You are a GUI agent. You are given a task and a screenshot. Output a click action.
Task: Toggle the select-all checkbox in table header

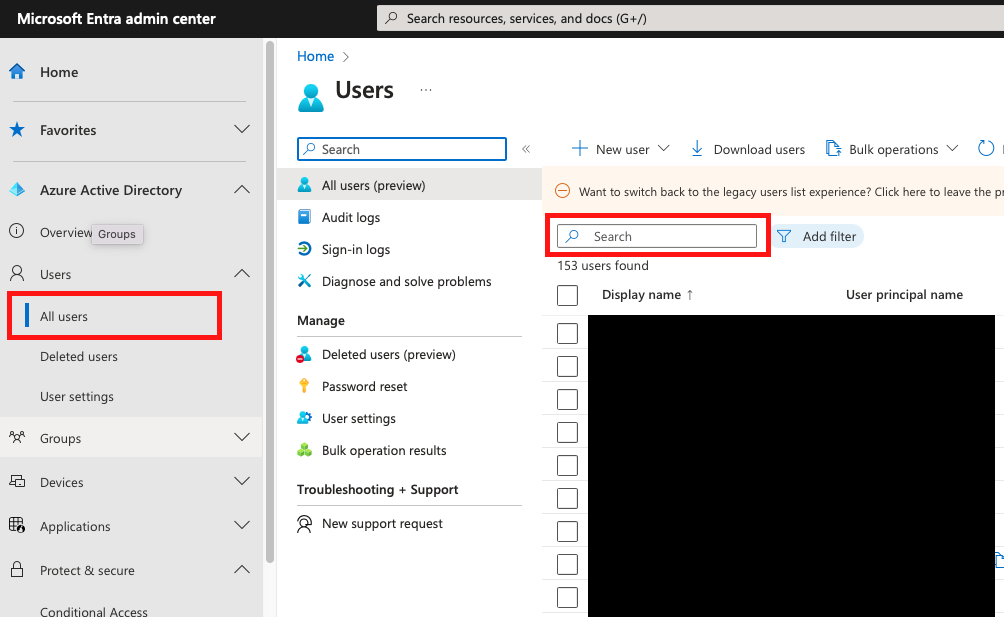(567, 295)
